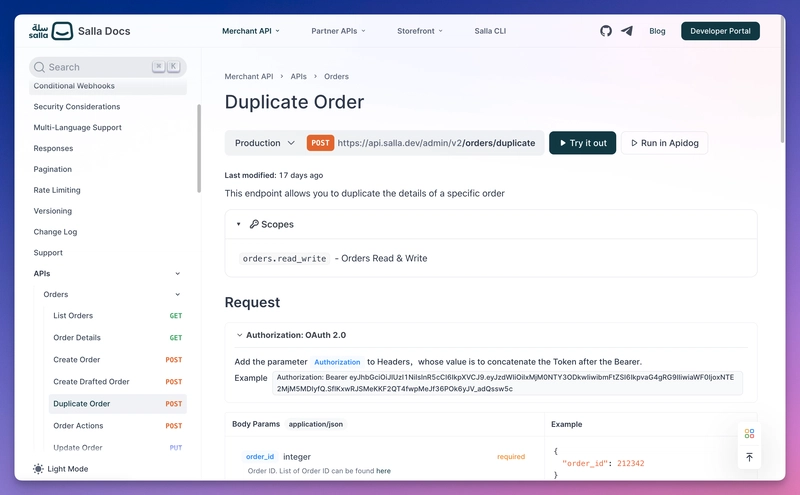The image size is (800, 495).
Task: Go to Salla CLI
Action: [490, 31]
